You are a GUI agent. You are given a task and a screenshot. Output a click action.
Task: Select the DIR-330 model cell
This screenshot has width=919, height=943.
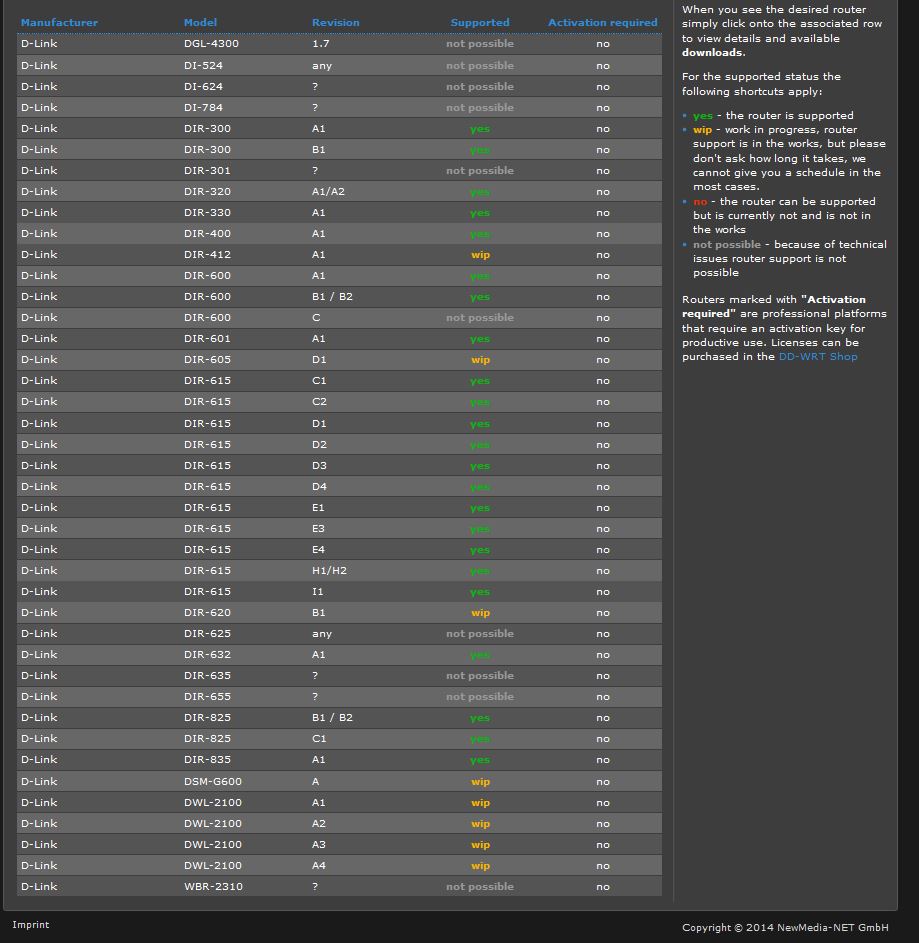[x=207, y=213]
